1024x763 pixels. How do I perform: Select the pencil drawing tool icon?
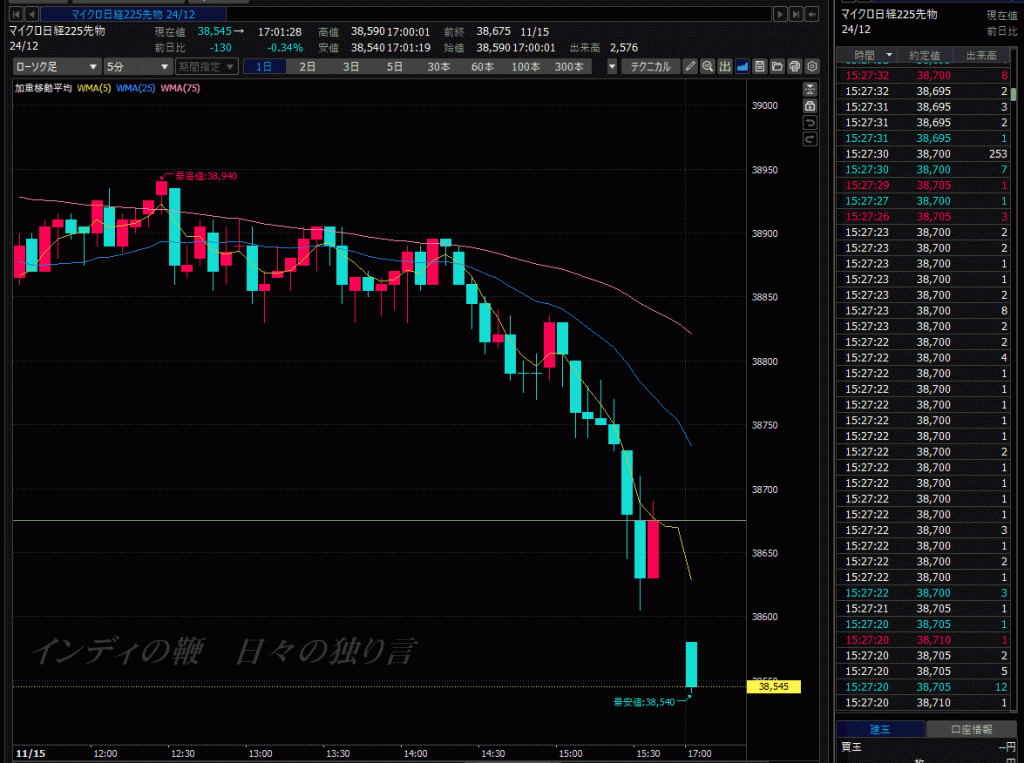point(690,67)
